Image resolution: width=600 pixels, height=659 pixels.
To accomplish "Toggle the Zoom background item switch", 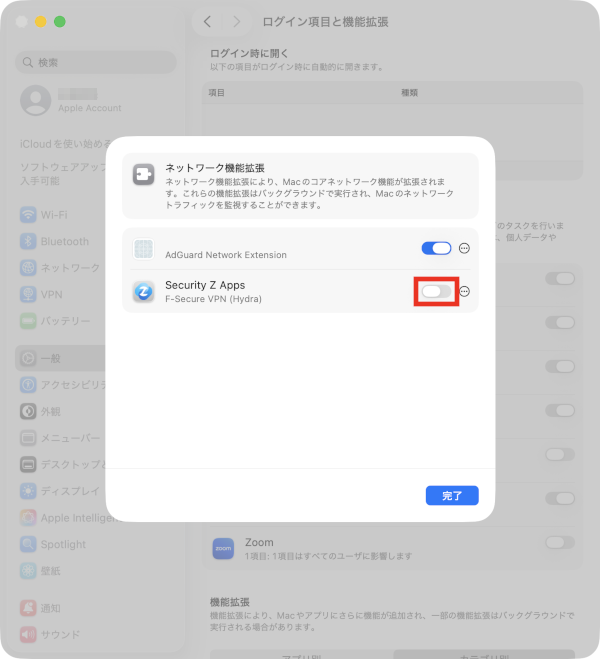I will click(x=560, y=542).
